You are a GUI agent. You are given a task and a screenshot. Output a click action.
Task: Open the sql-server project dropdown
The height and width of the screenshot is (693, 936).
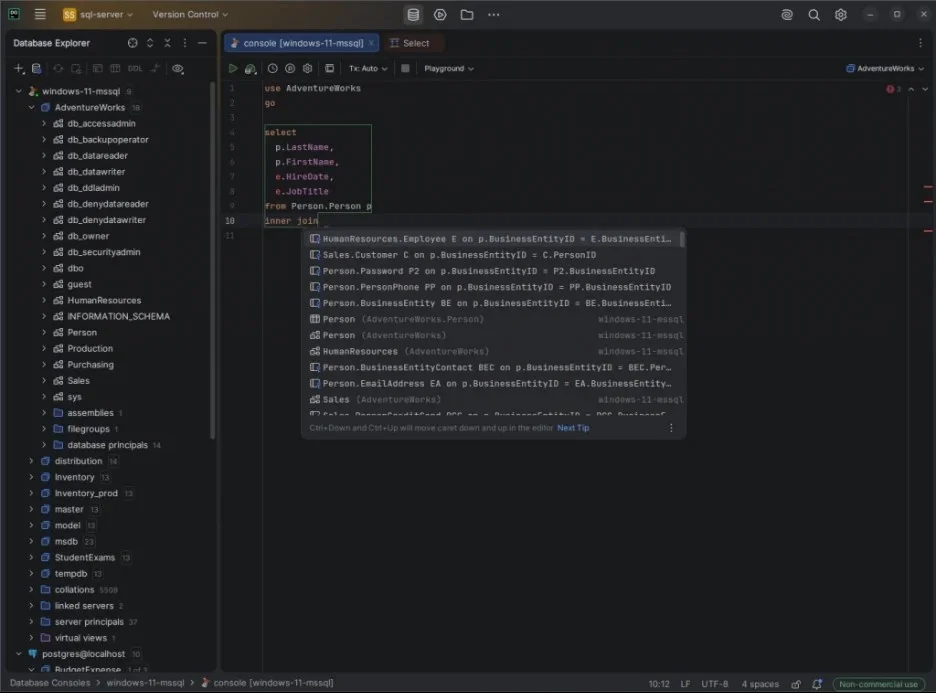(98, 14)
